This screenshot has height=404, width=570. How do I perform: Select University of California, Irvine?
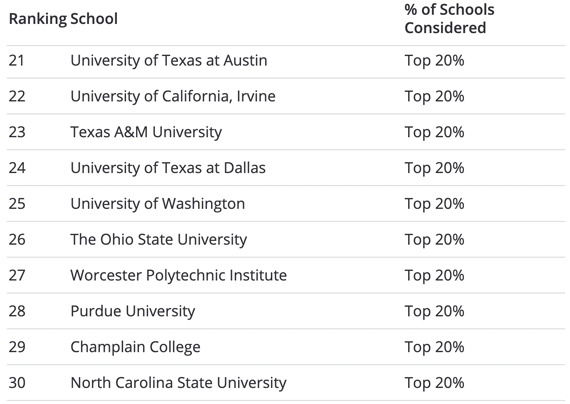173,96
